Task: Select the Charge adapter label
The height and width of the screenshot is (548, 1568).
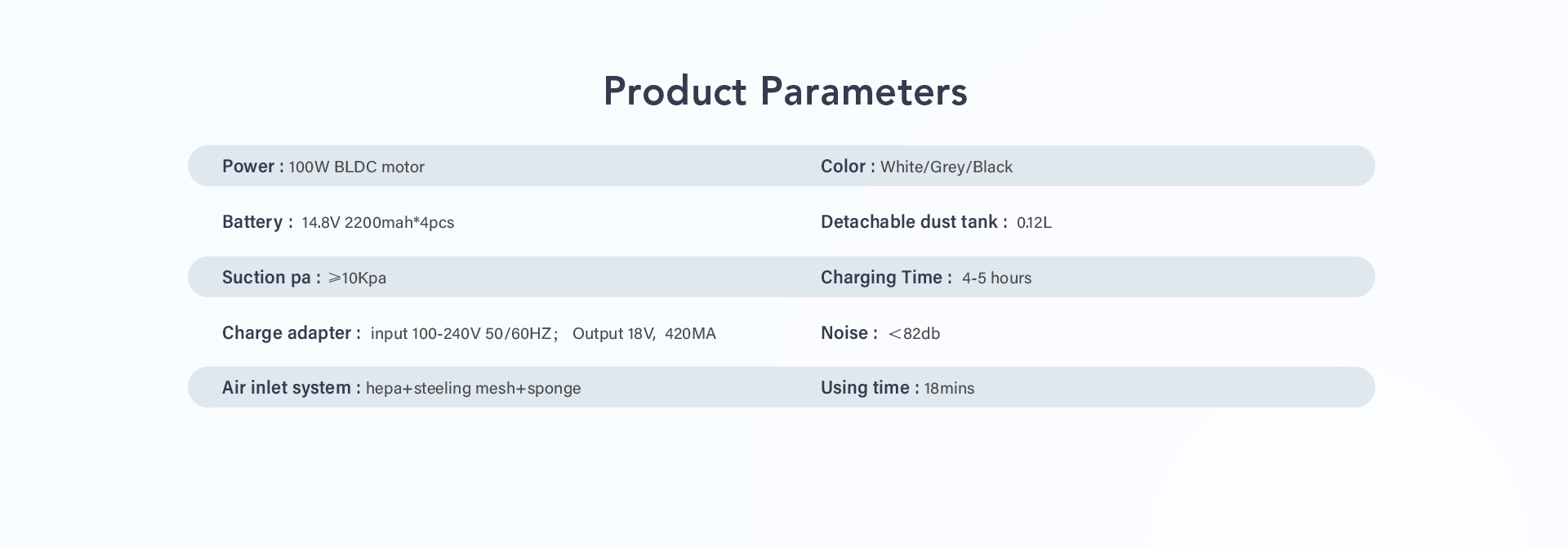Action: [292, 333]
